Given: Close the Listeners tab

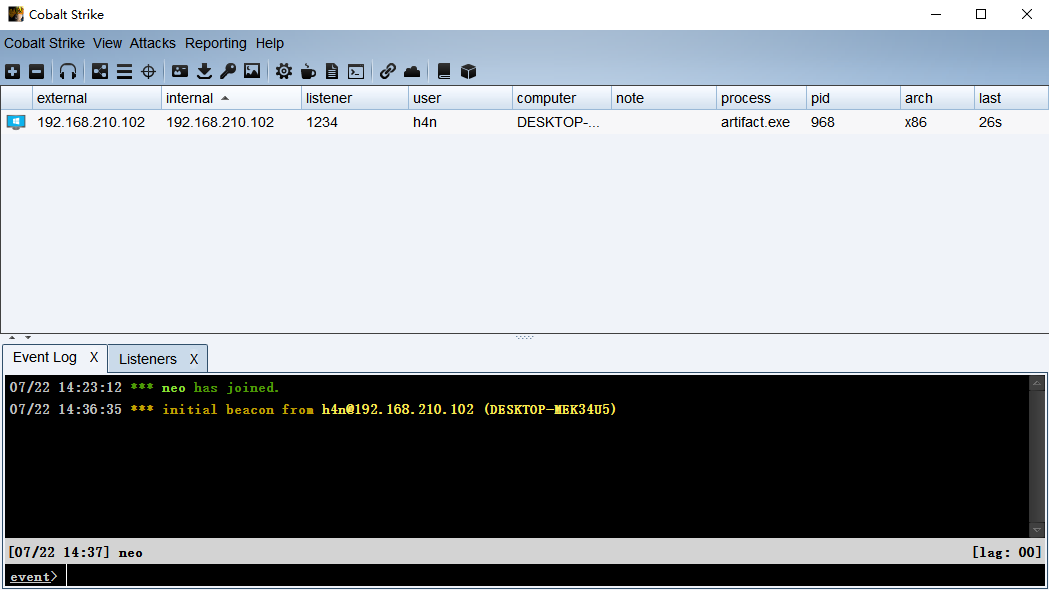Looking at the screenshot, I should tap(194, 359).
